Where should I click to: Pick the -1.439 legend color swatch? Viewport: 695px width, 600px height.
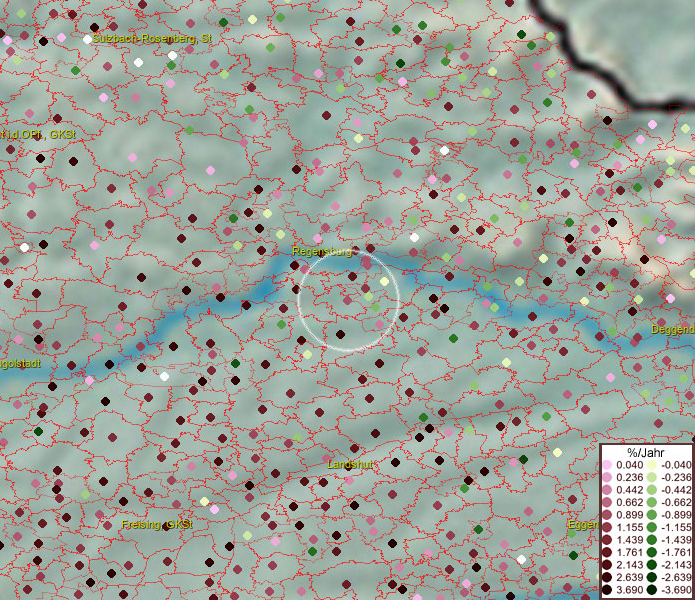point(652,540)
